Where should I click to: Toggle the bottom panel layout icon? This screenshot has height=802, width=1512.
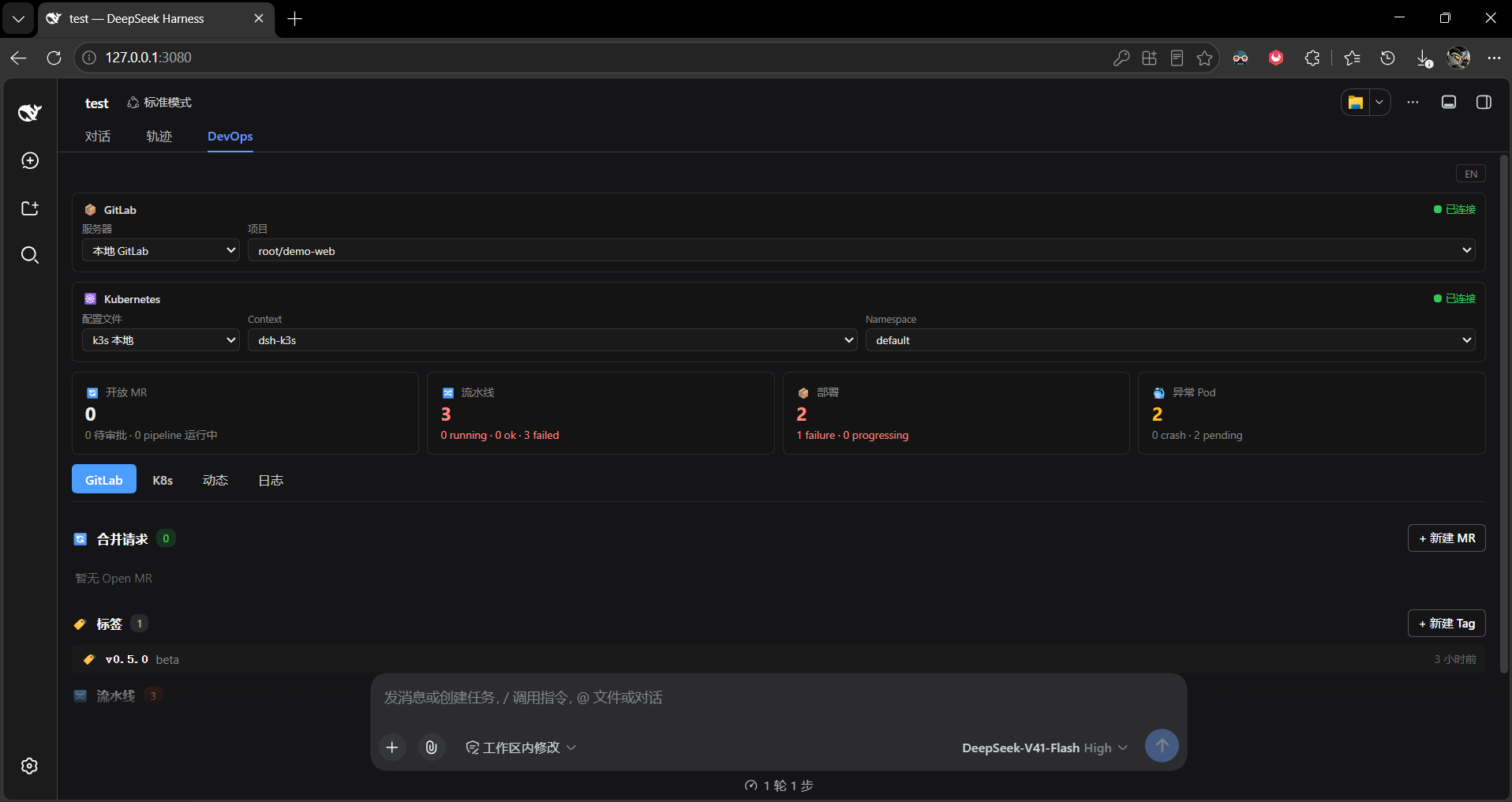point(1449,103)
